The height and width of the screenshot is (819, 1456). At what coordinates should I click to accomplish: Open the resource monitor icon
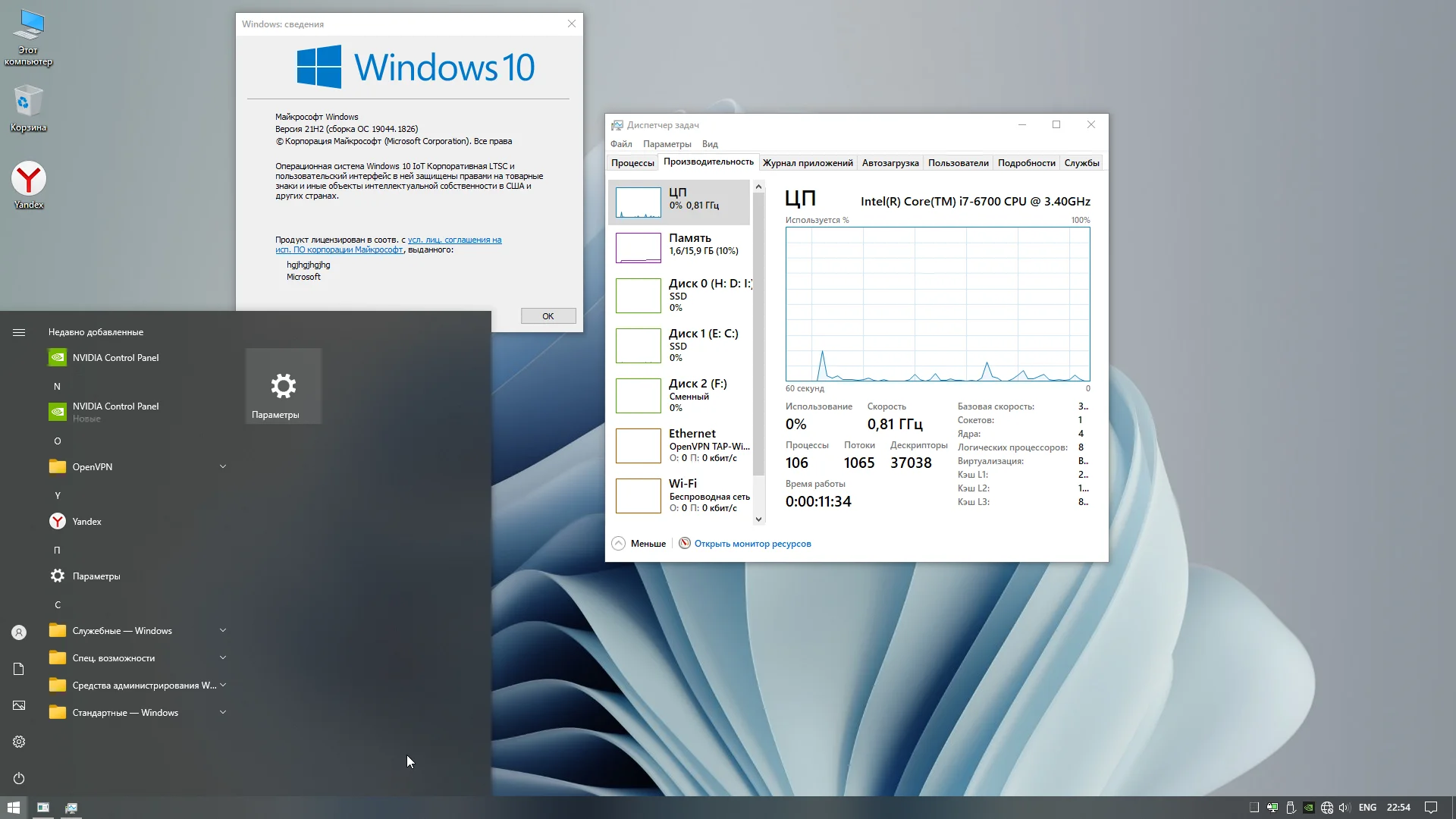tap(685, 544)
